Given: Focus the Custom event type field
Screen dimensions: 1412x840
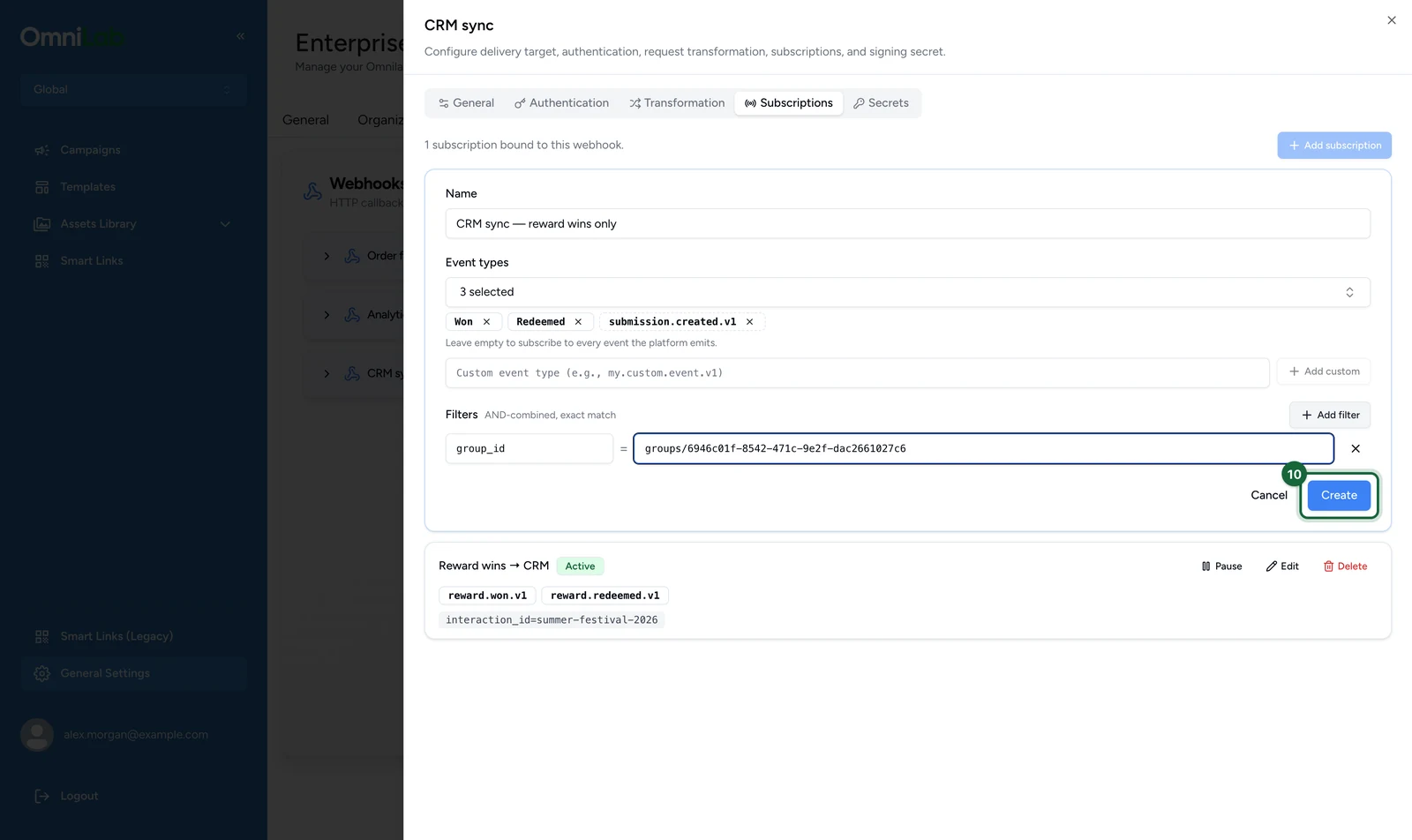Looking at the screenshot, I should pos(857,373).
